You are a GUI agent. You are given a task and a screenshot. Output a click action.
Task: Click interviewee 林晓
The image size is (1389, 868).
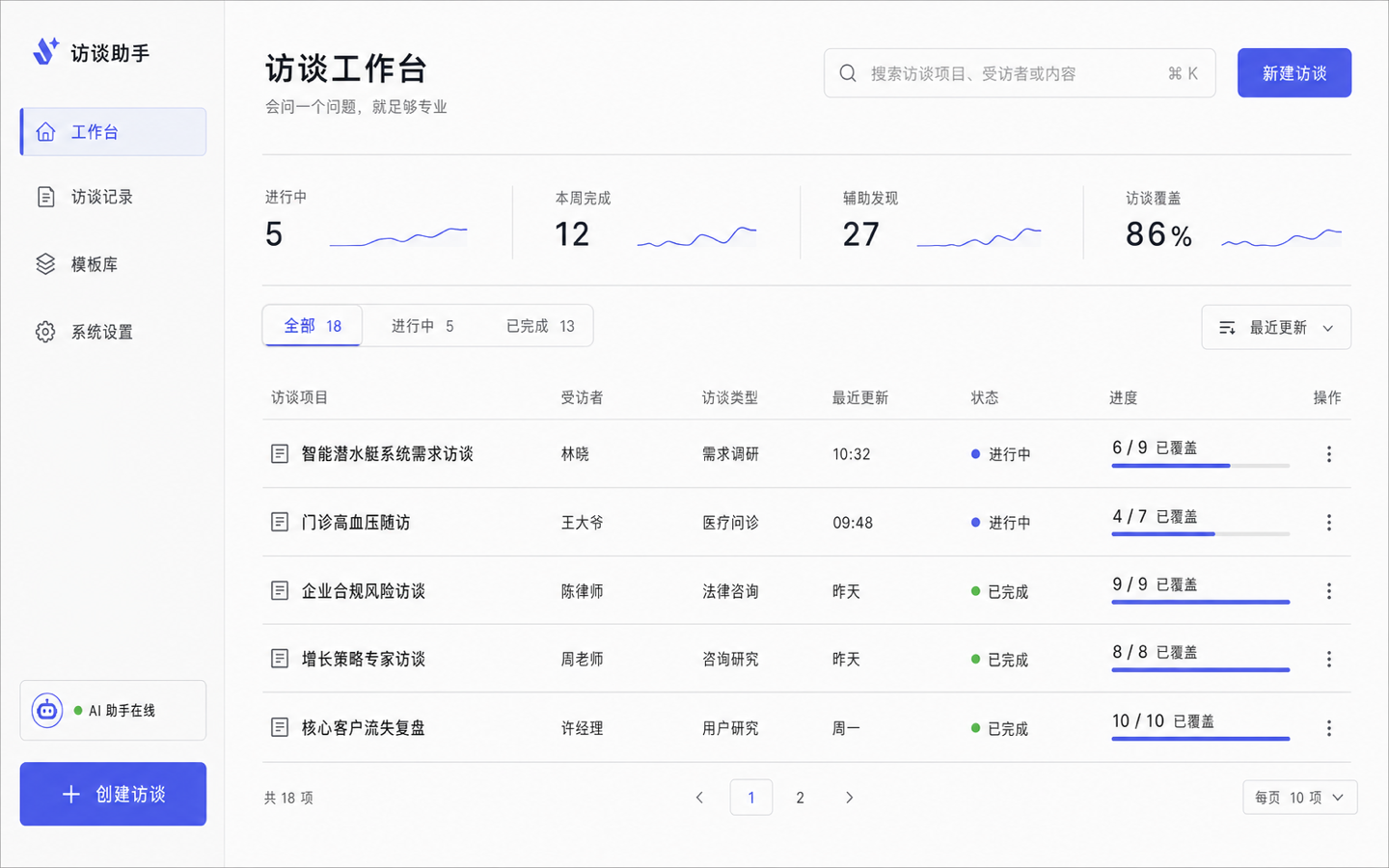575,454
